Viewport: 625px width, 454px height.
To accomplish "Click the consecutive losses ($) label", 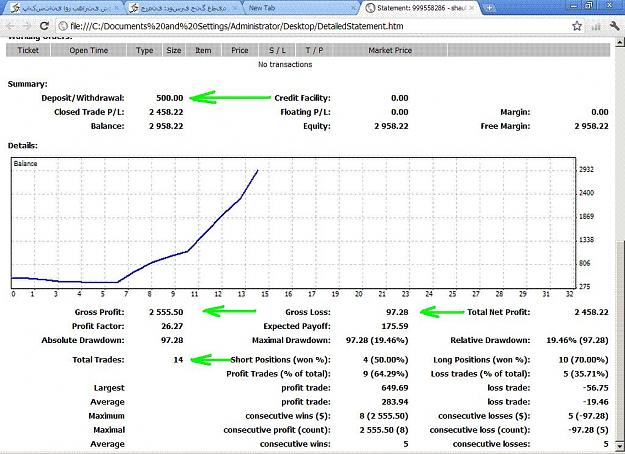I will pyautogui.click(x=484, y=416).
